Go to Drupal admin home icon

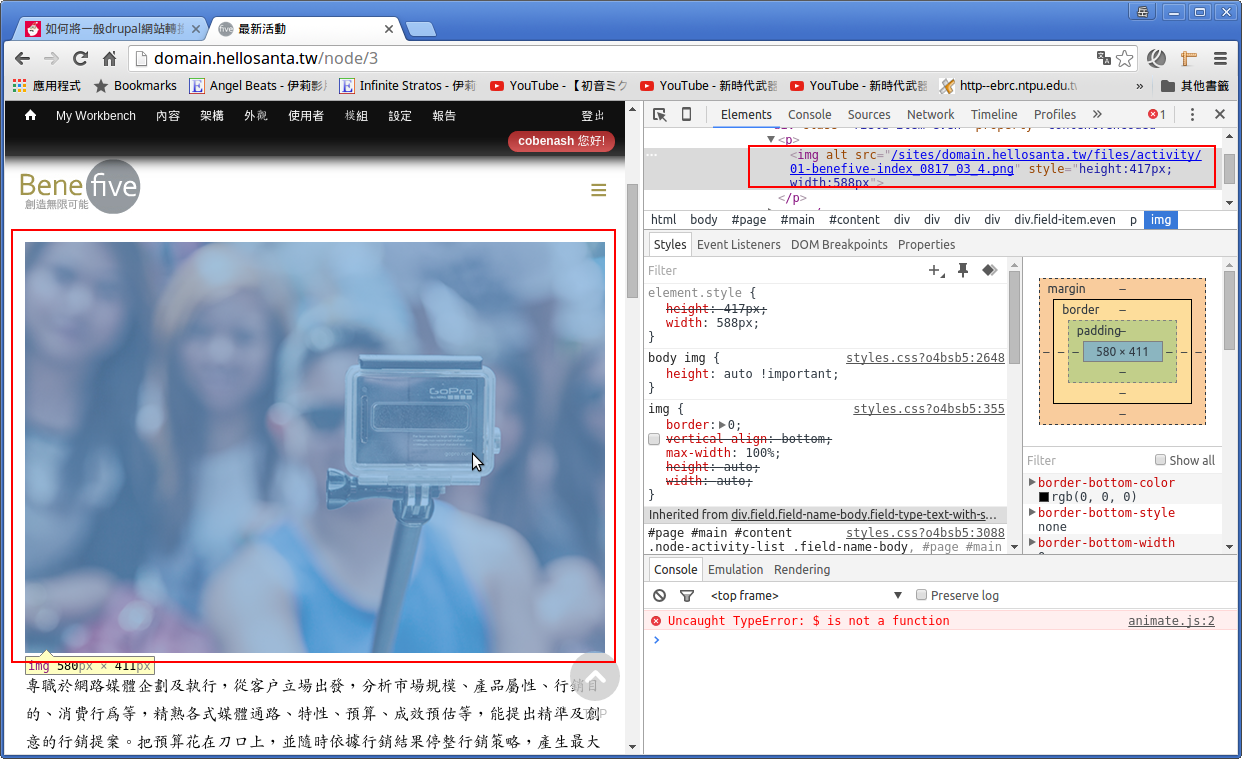click(30, 115)
